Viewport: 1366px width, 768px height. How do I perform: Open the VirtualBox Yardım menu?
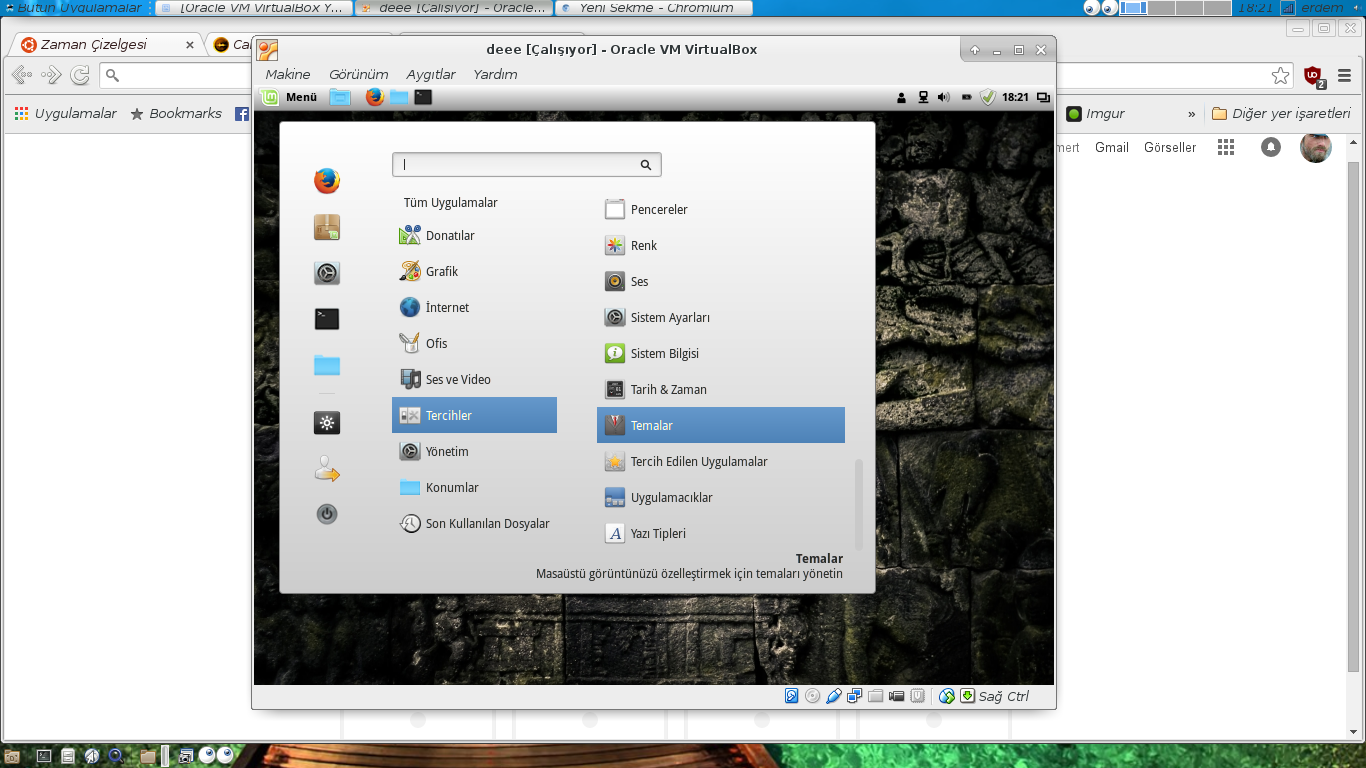point(495,74)
